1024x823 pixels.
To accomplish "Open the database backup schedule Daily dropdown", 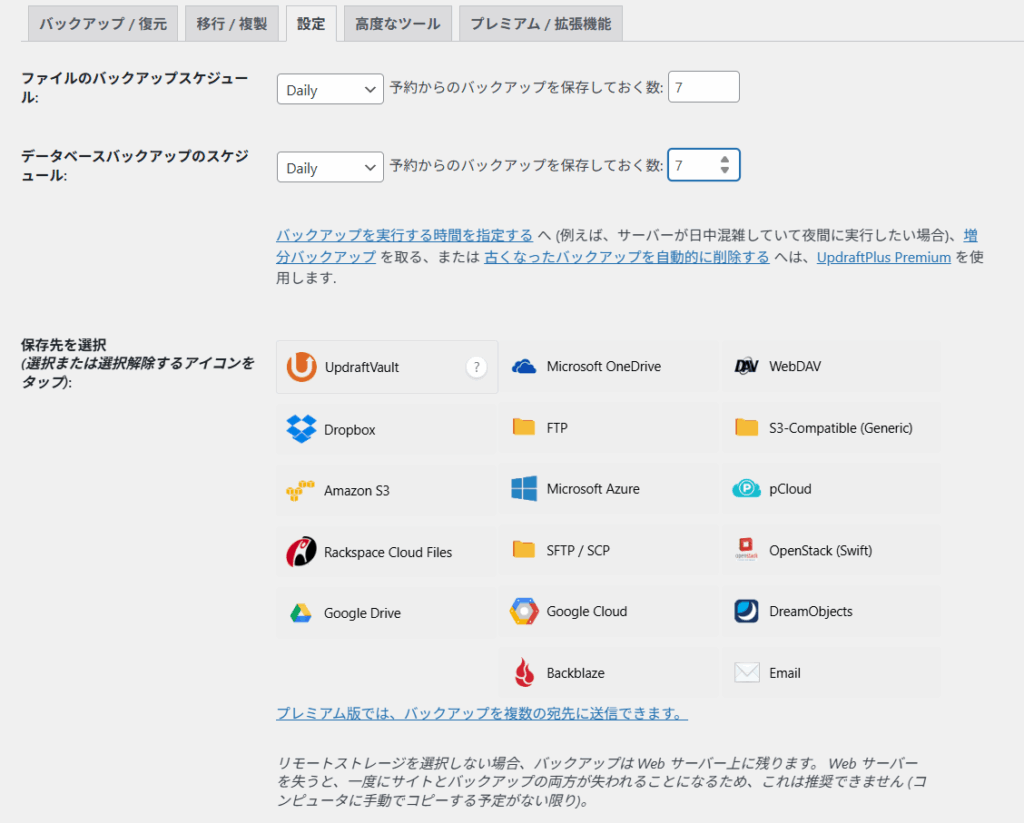I will (x=330, y=167).
